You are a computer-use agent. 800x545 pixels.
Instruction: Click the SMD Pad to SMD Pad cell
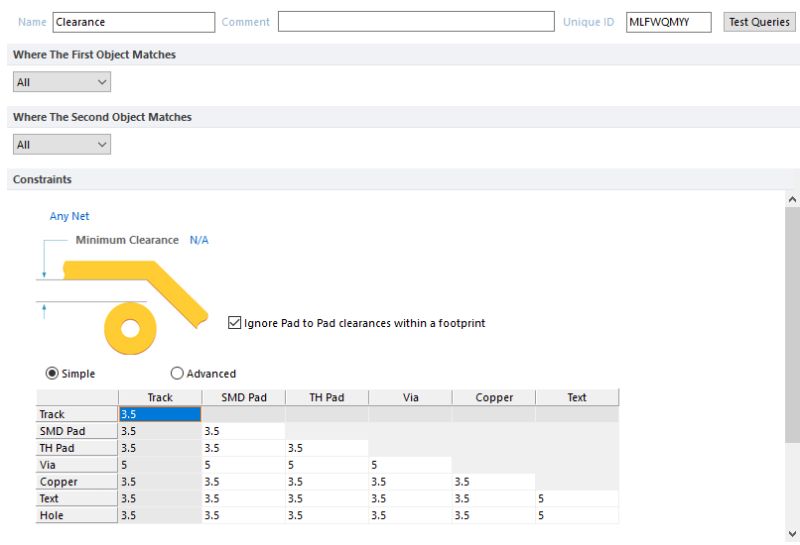(244, 431)
